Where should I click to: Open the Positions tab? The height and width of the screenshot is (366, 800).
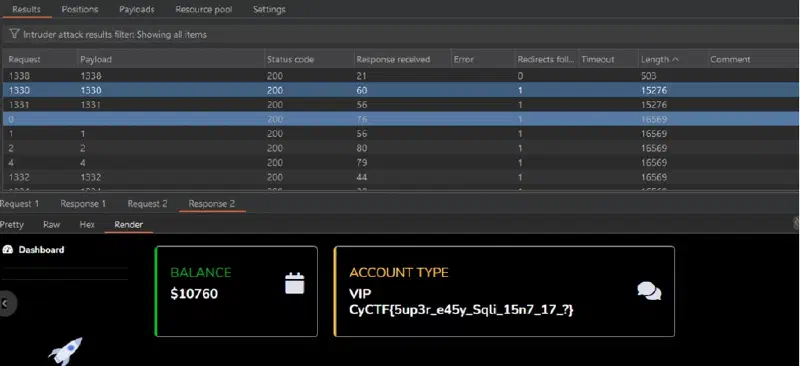80,9
